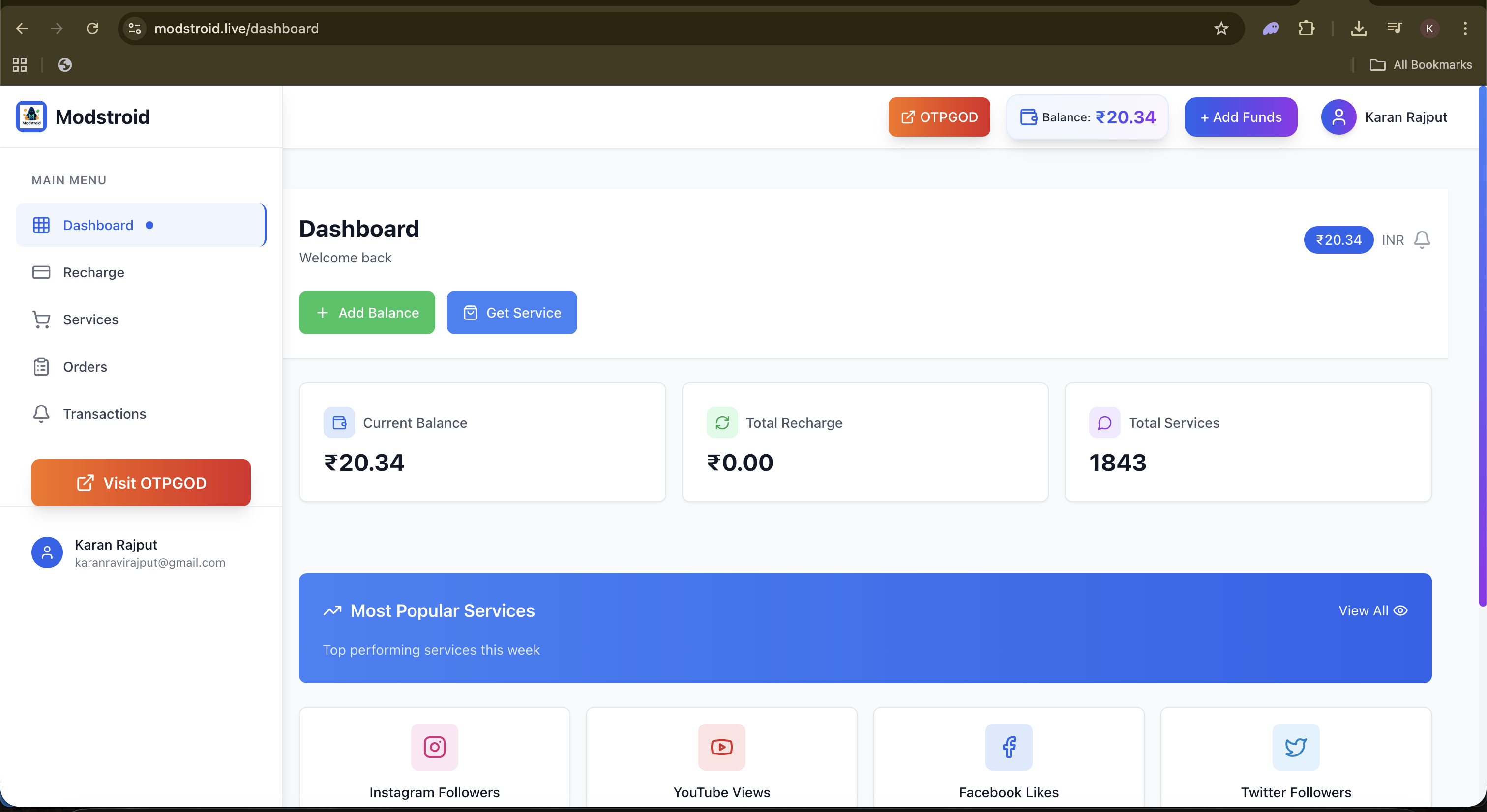
Task: Open Orders menu item
Action: point(141,367)
